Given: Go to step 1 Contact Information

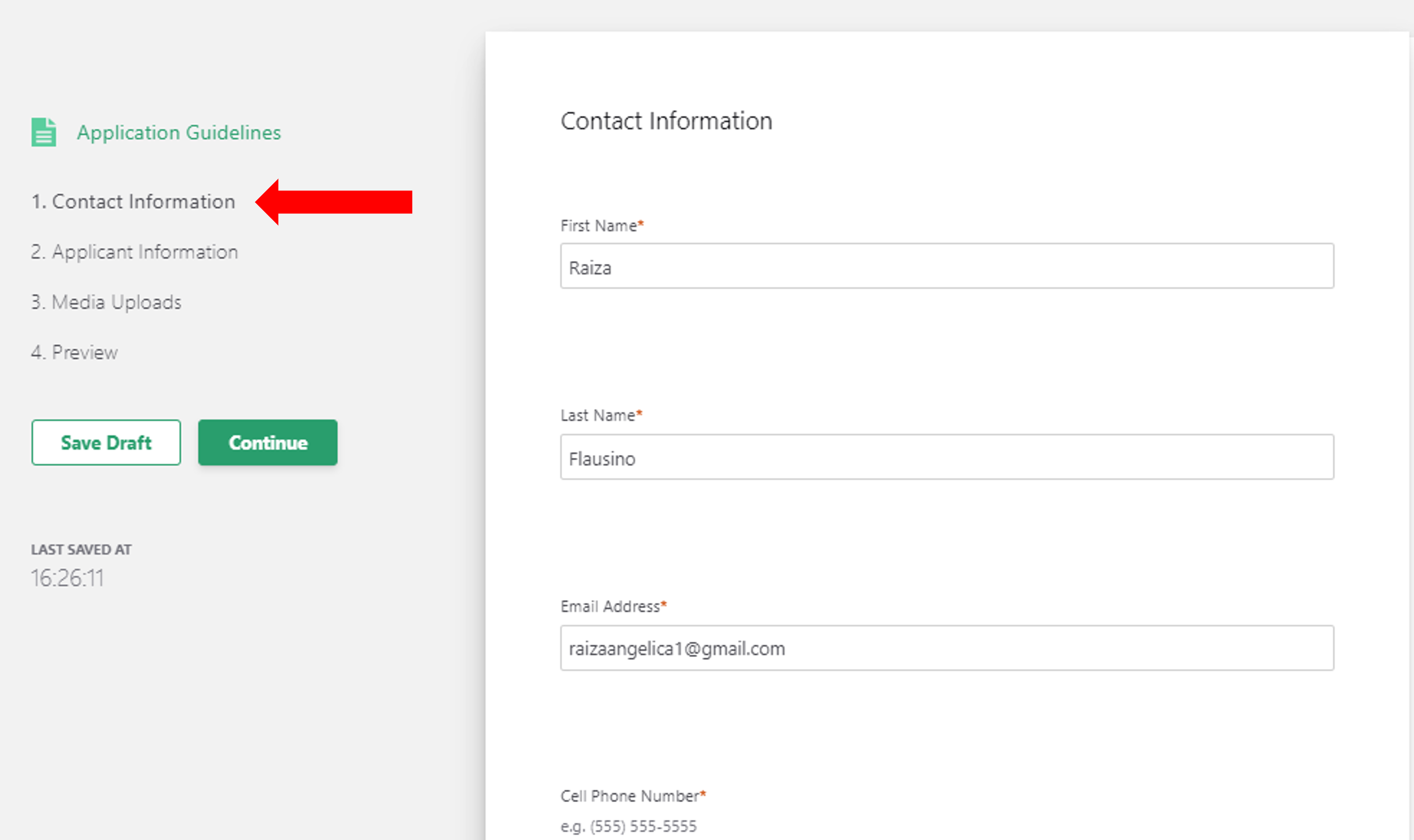Looking at the screenshot, I should (133, 201).
